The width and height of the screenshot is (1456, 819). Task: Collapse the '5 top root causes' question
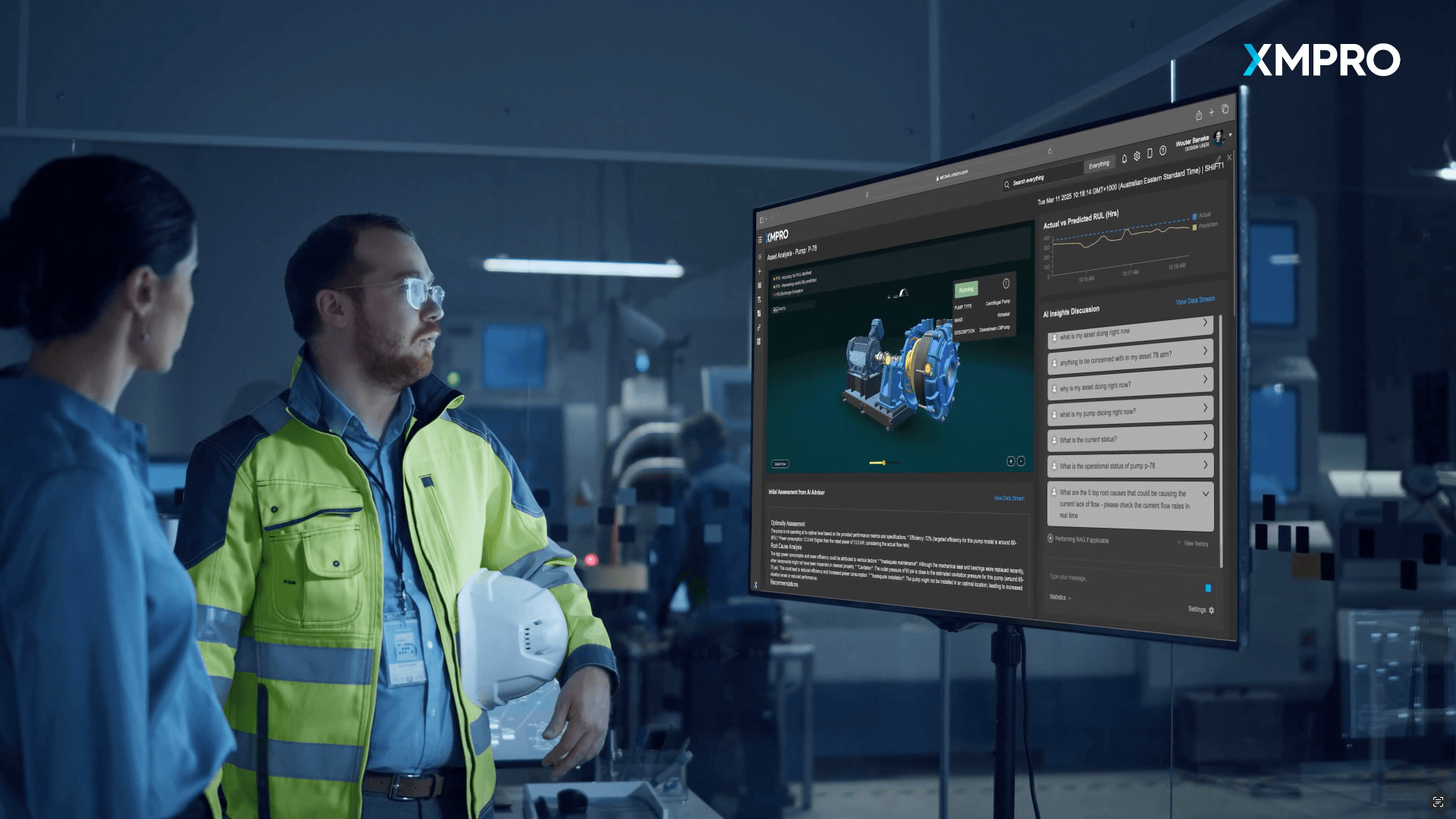[1207, 494]
